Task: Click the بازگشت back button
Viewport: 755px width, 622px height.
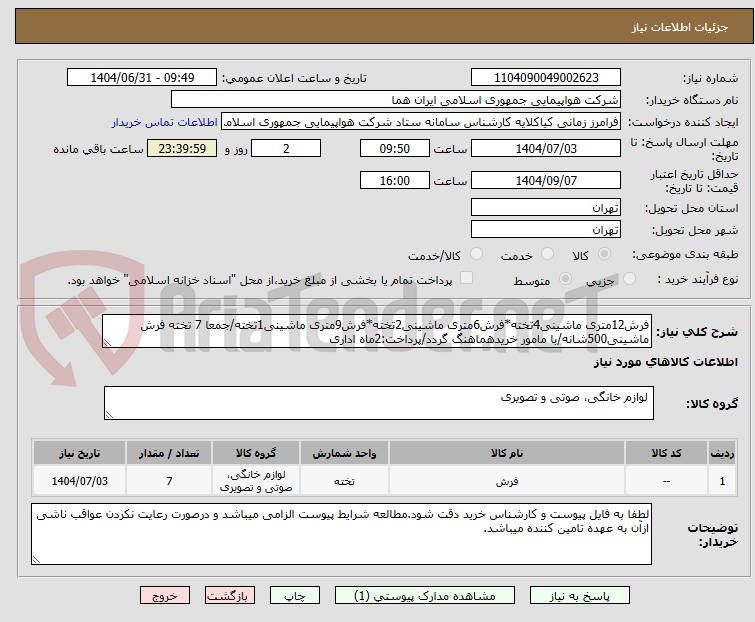Action: coord(229,596)
